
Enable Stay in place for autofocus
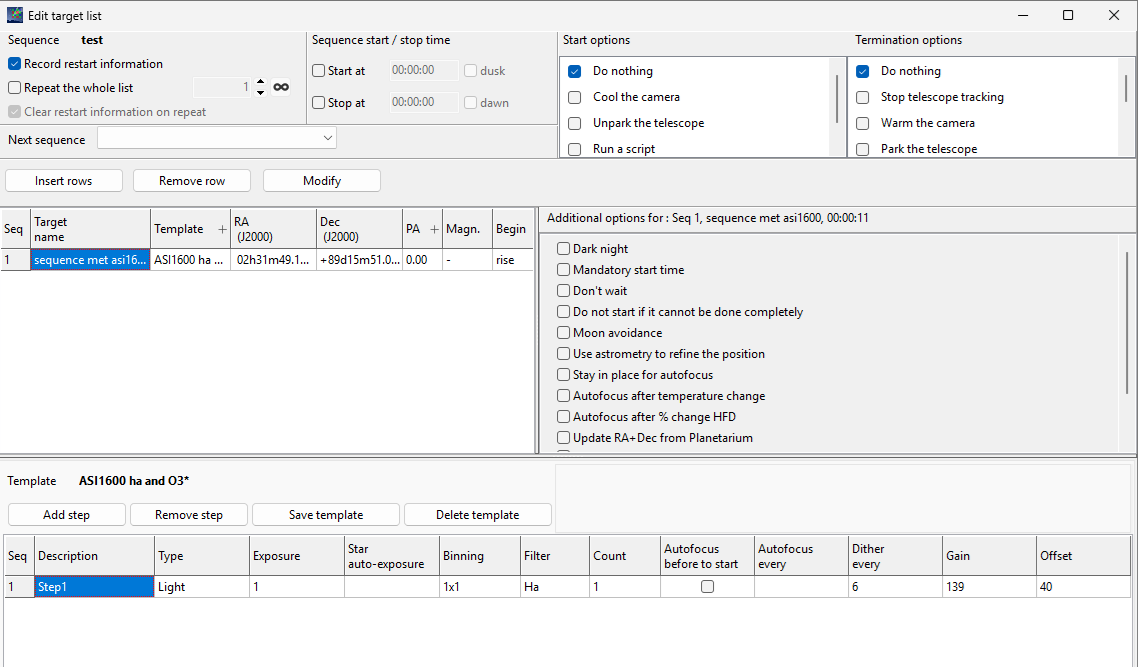[563, 375]
